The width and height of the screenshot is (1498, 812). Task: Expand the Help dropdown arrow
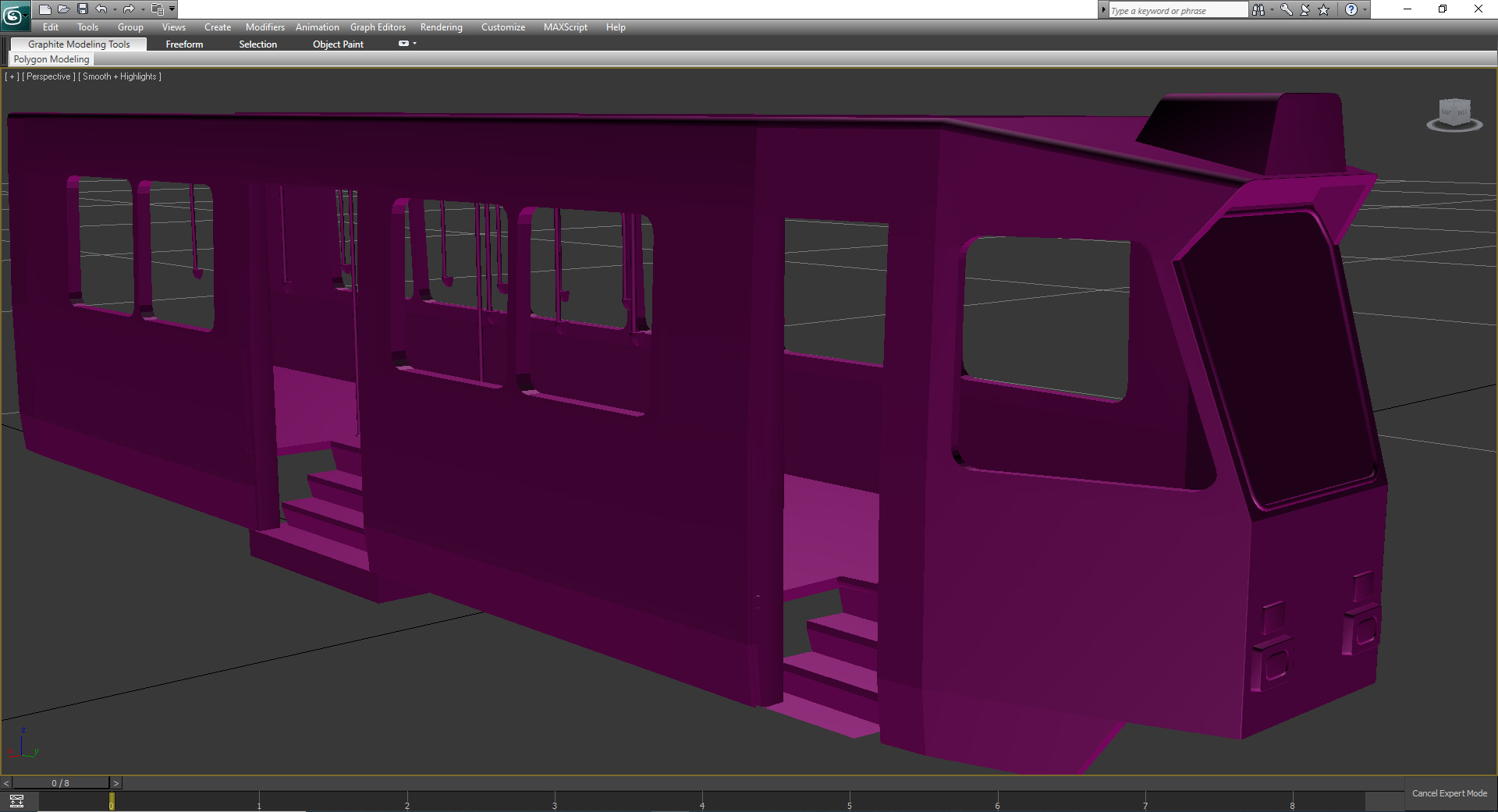1365,9
